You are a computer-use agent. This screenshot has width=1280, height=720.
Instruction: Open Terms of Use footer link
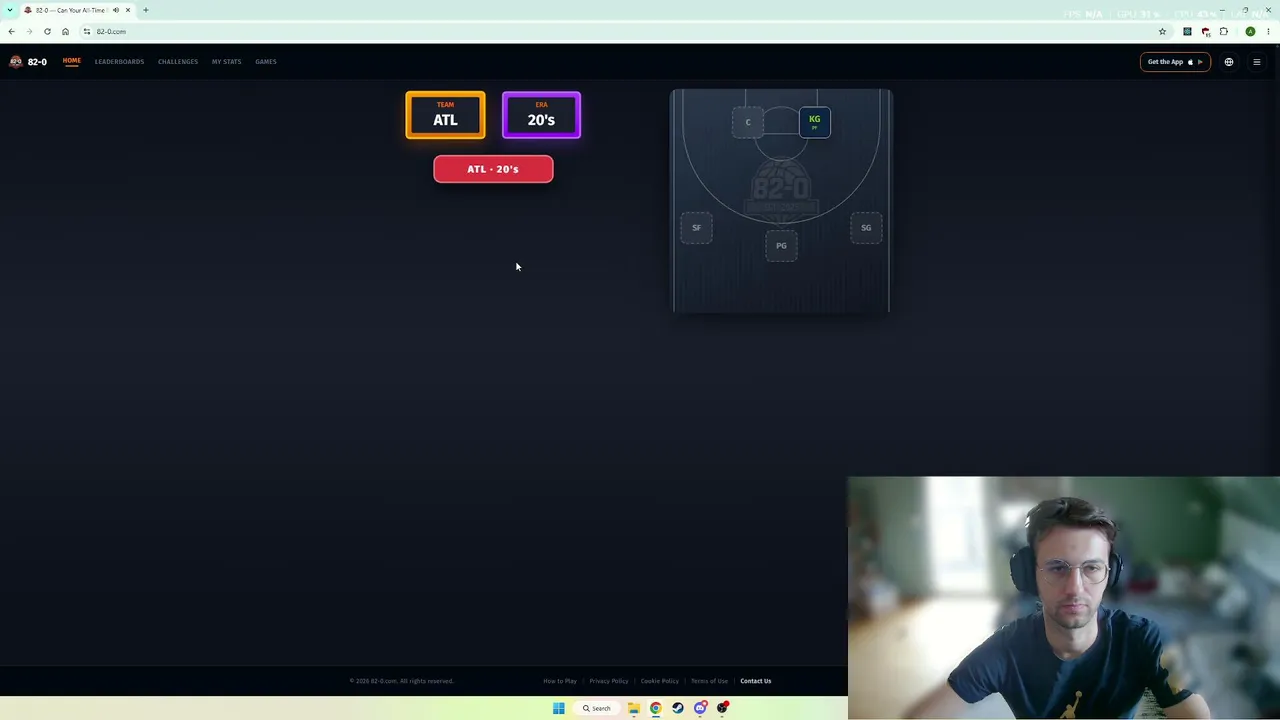click(x=709, y=681)
